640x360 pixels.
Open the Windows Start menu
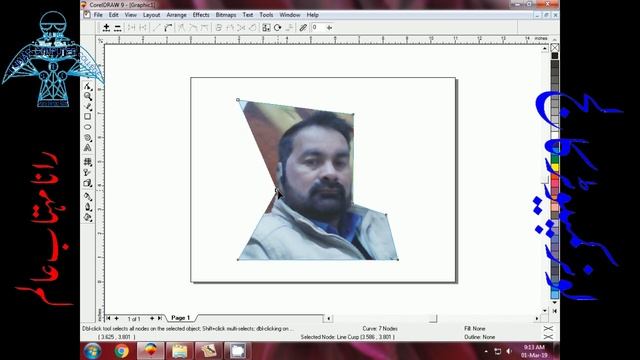93,351
